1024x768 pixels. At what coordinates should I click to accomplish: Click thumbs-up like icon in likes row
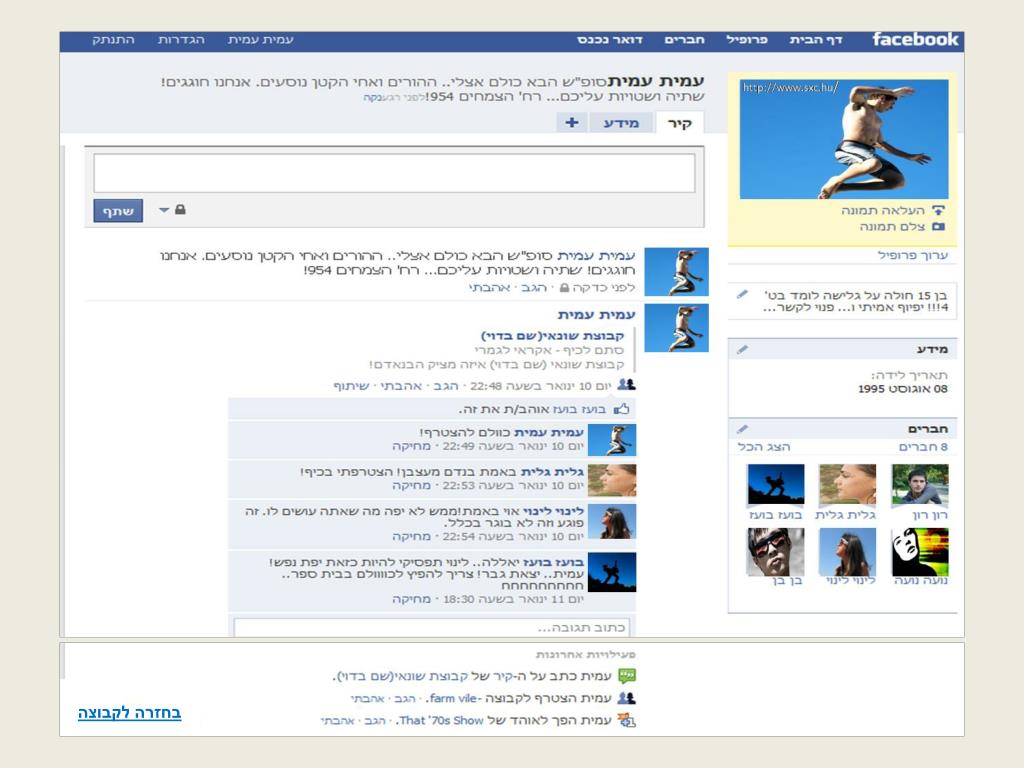pyautogui.click(x=622, y=409)
